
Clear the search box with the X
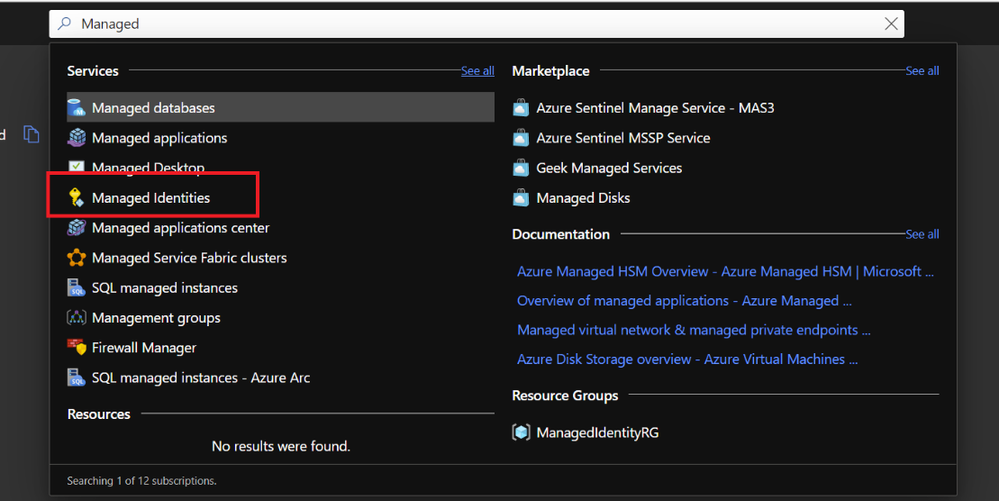pyautogui.click(x=891, y=24)
